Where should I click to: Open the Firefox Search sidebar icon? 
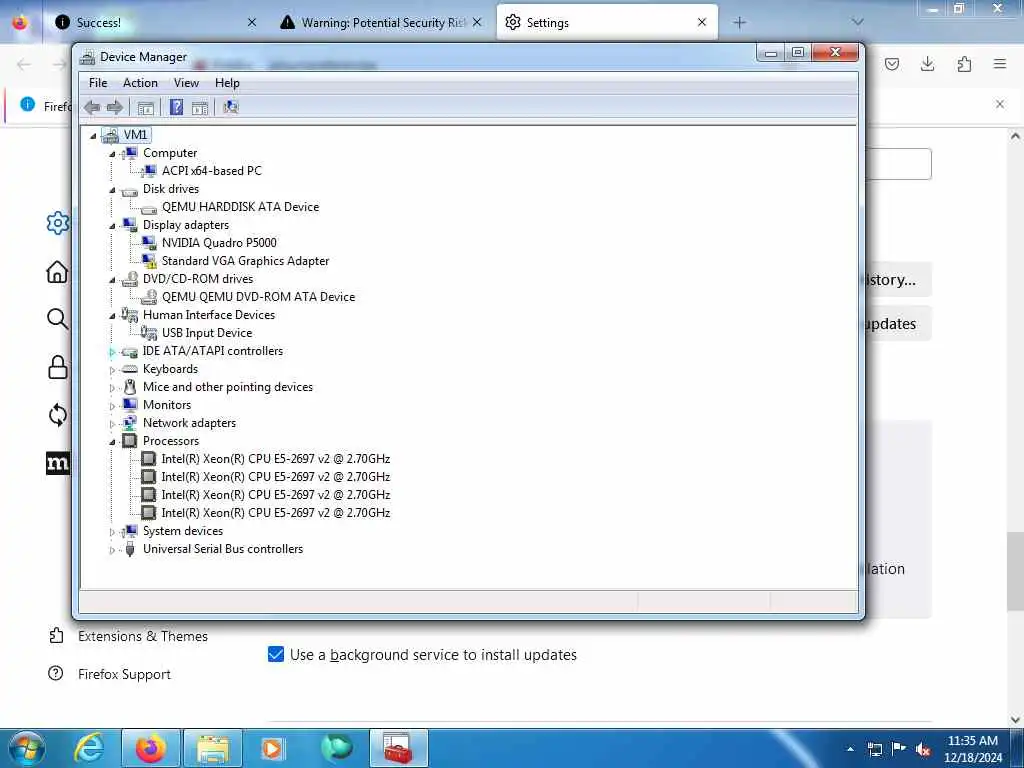[x=57, y=319]
